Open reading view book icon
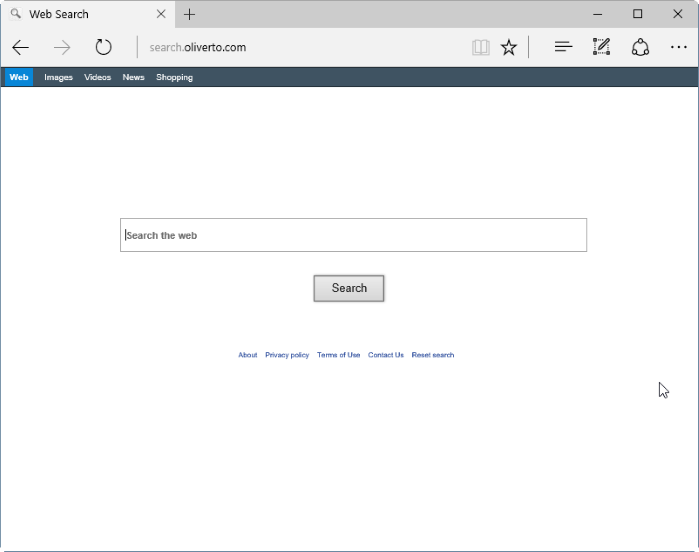Viewport: 699px width, 552px height. [x=481, y=47]
